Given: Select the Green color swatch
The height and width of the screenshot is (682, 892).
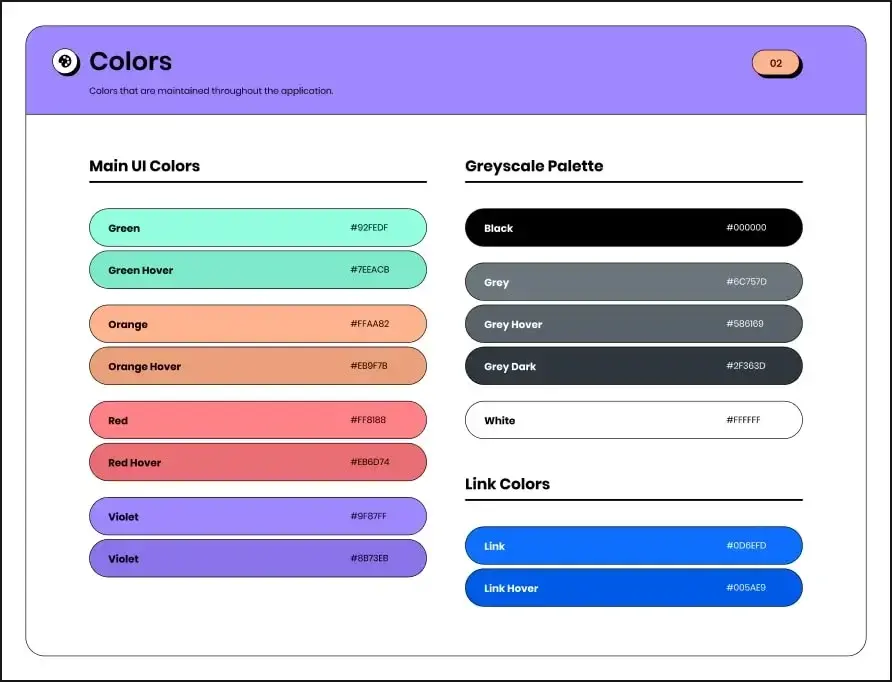Looking at the screenshot, I should 257,228.
